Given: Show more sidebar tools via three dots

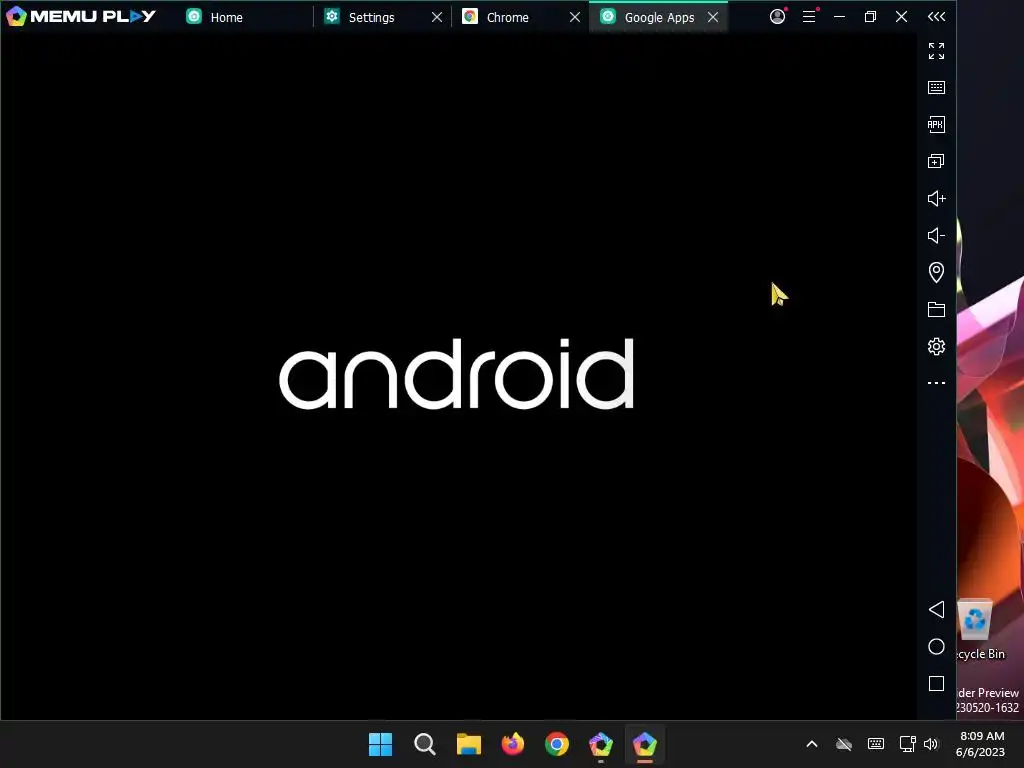Looking at the screenshot, I should 936,383.
